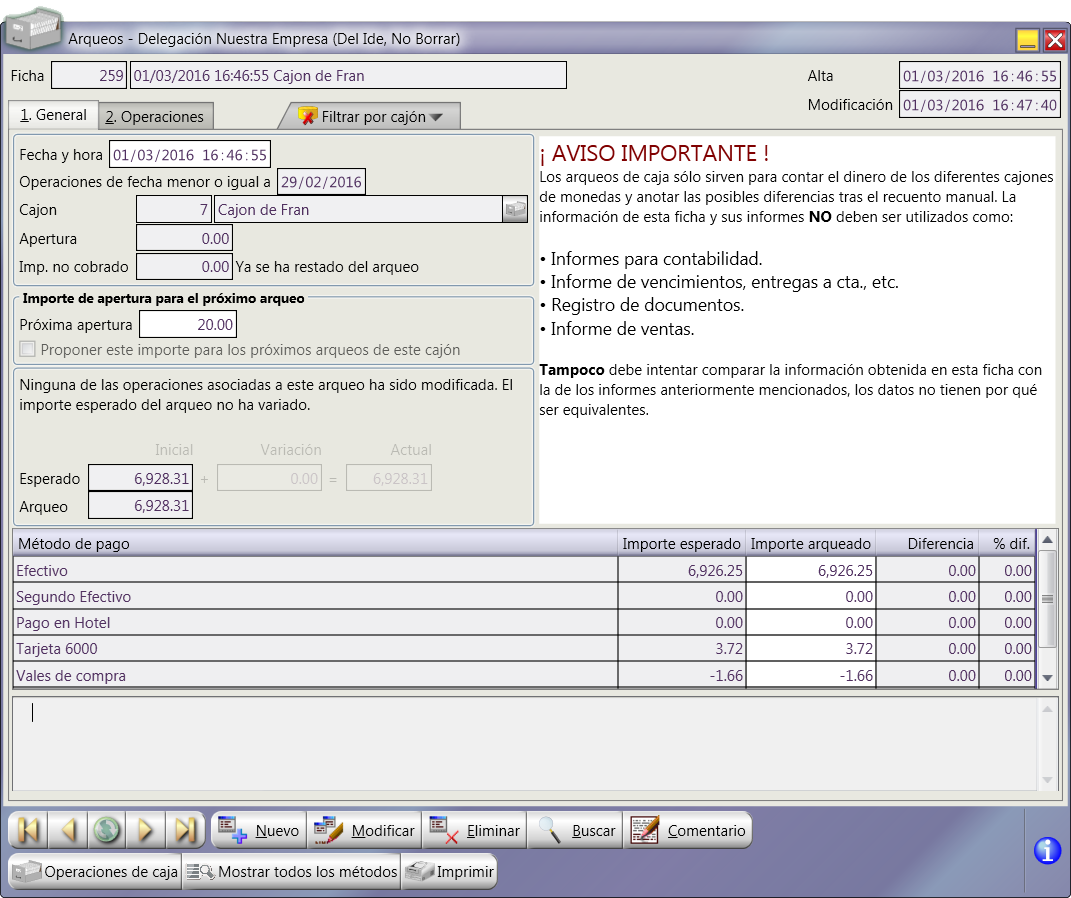
Task: Click the cash register window icon
Action: point(33,29)
